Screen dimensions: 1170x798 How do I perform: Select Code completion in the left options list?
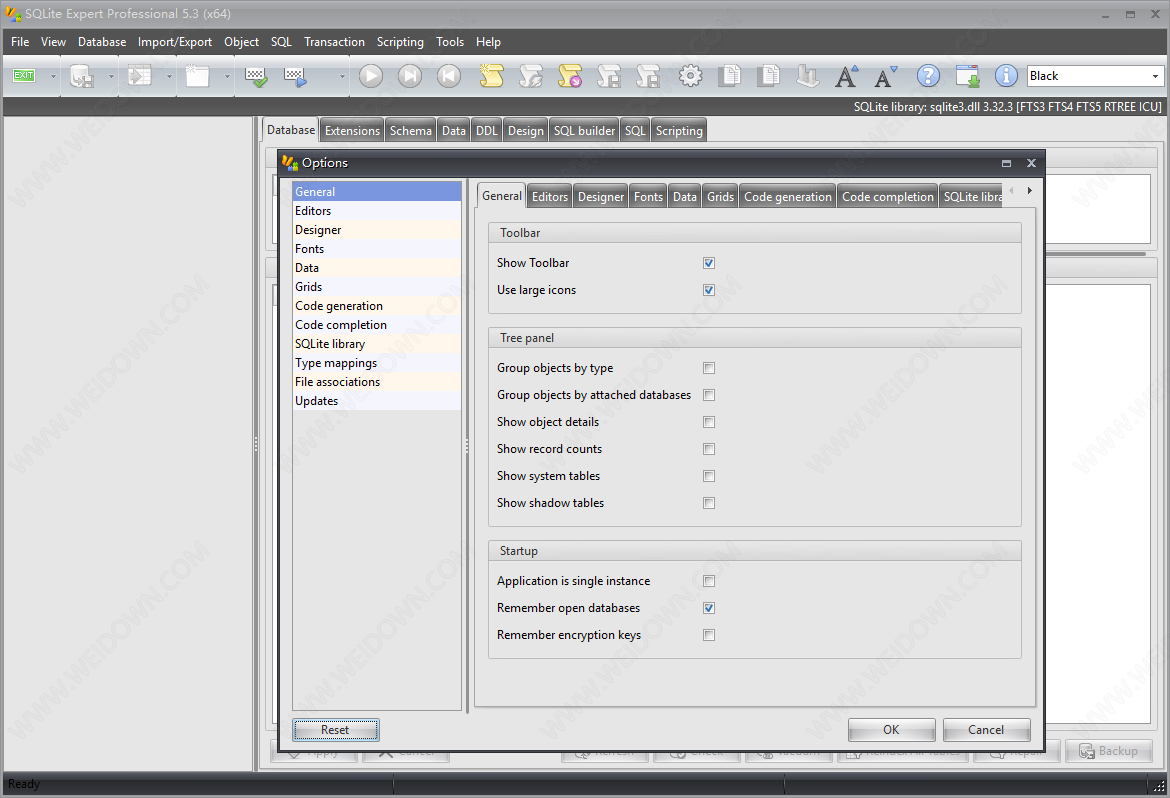click(x=377, y=325)
